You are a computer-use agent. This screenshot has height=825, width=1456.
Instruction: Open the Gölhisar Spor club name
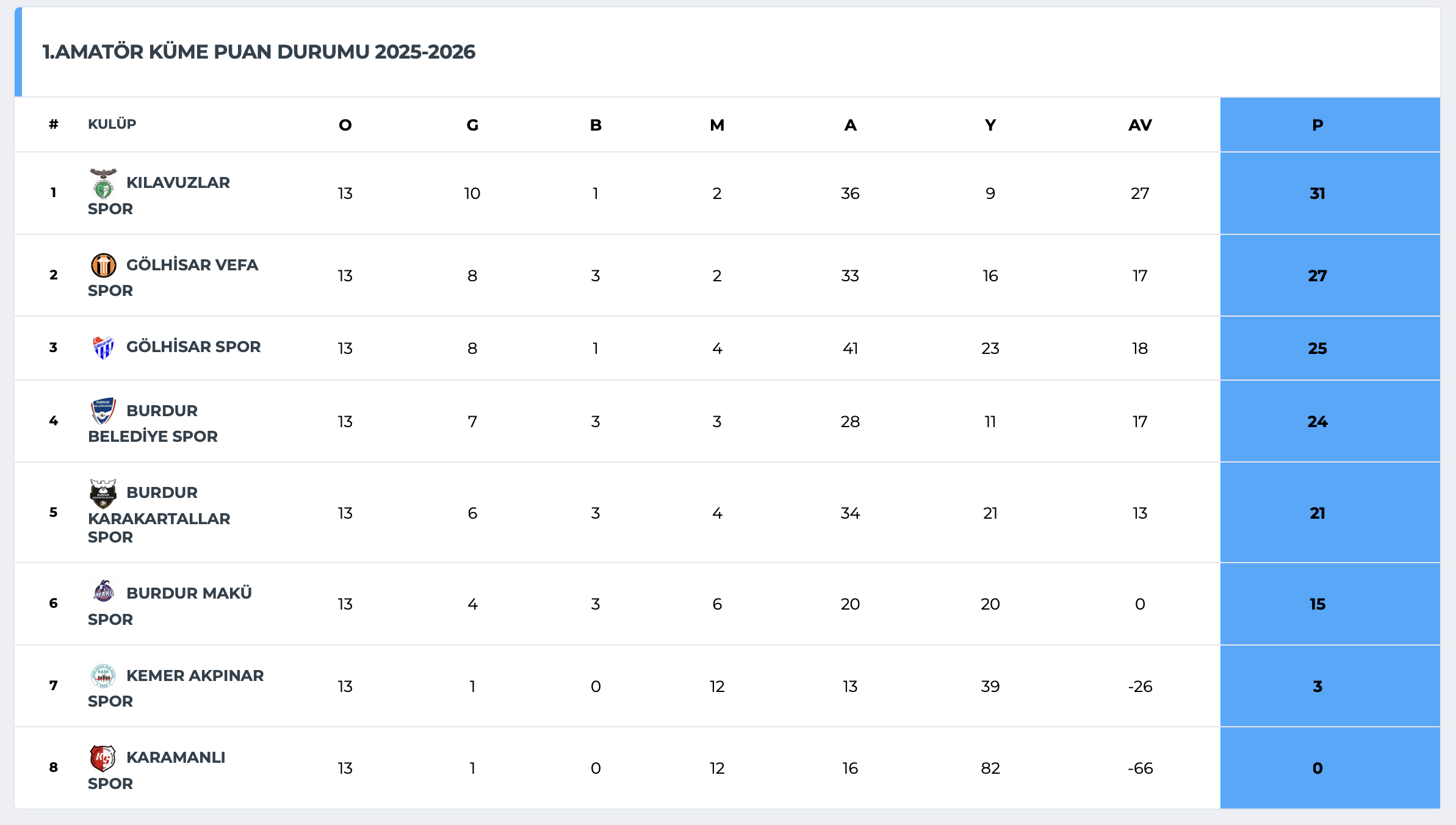[x=193, y=347]
